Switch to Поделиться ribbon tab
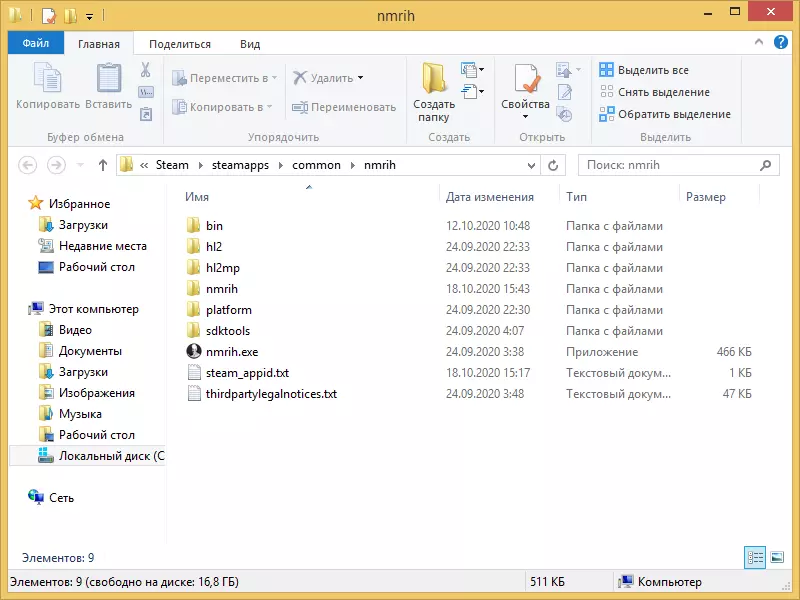The width and height of the screenshot is (800, 600). (180, 44)
